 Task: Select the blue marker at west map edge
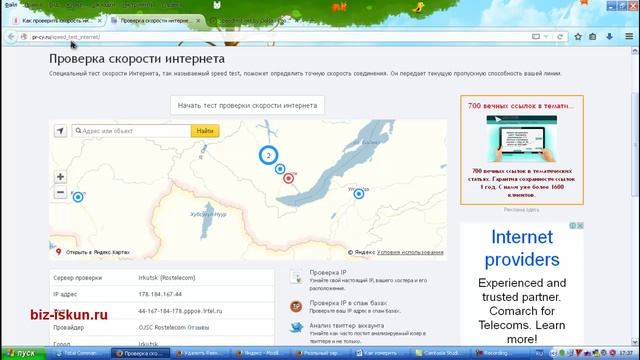[78, 197]
